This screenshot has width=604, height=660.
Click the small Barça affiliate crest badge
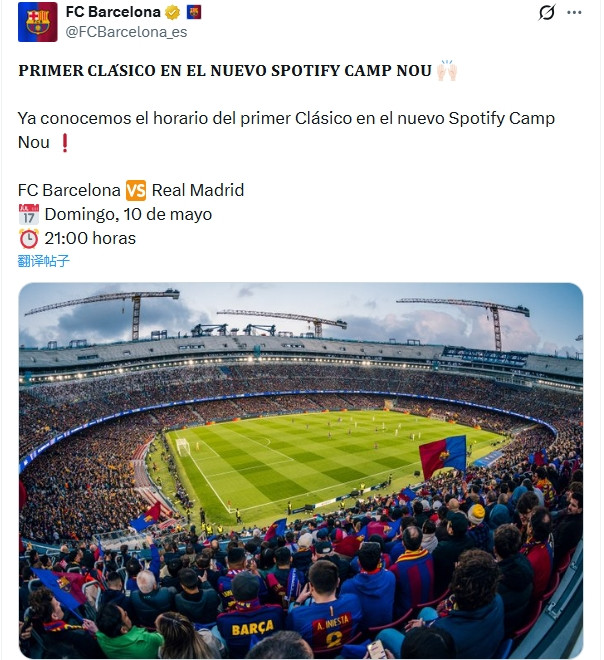coord(194,13)
